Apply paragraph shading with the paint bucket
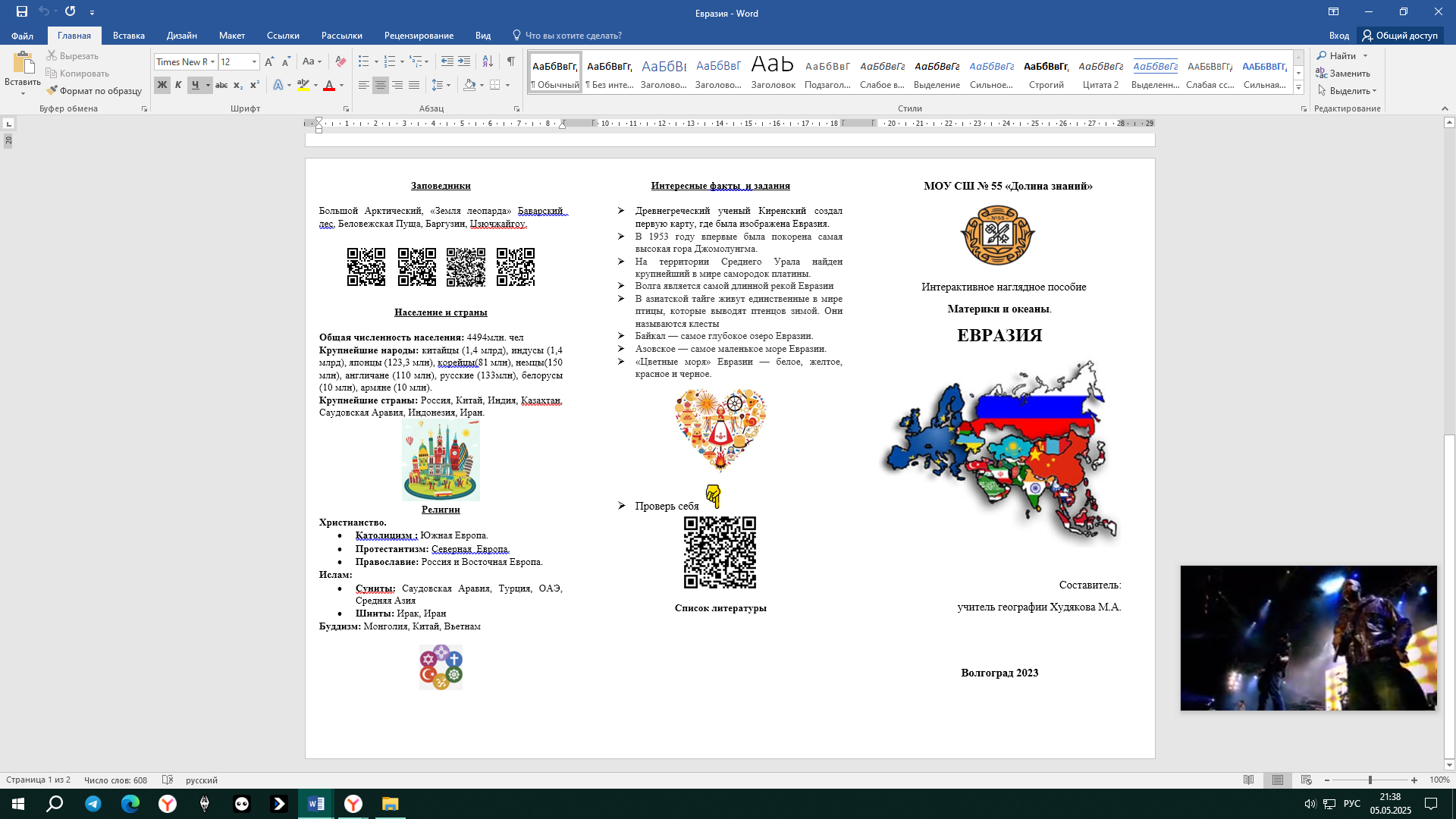The height and width of the screenshot is (819, 1456). [x=469, y=86]
